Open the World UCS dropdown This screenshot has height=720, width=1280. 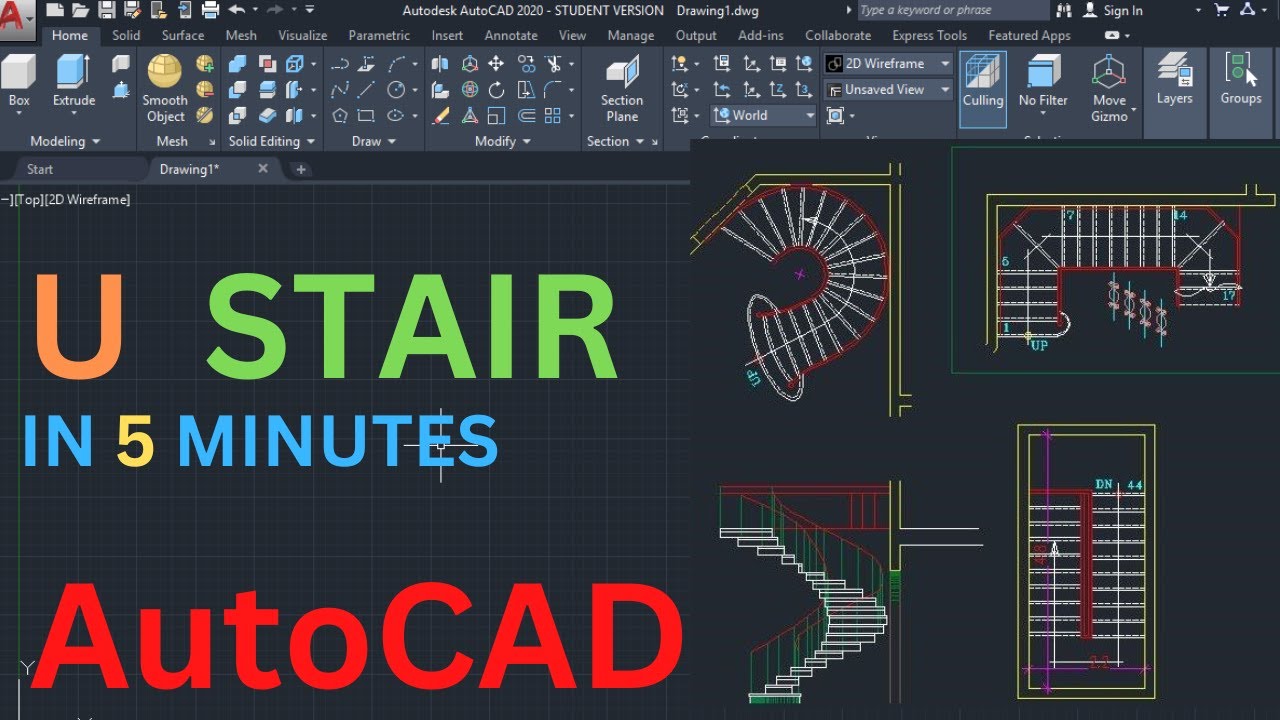pos(765,115)
